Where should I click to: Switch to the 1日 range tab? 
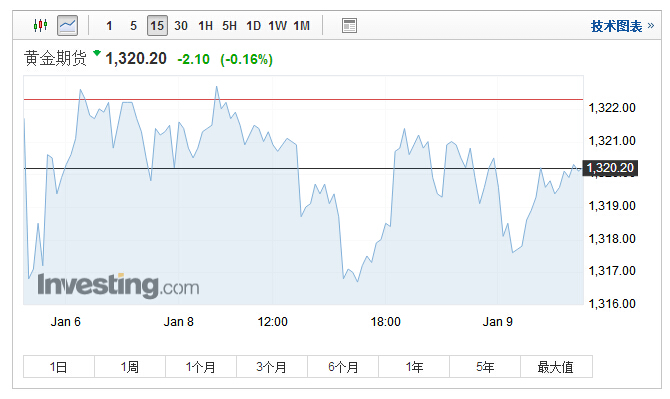coord(59,367)
